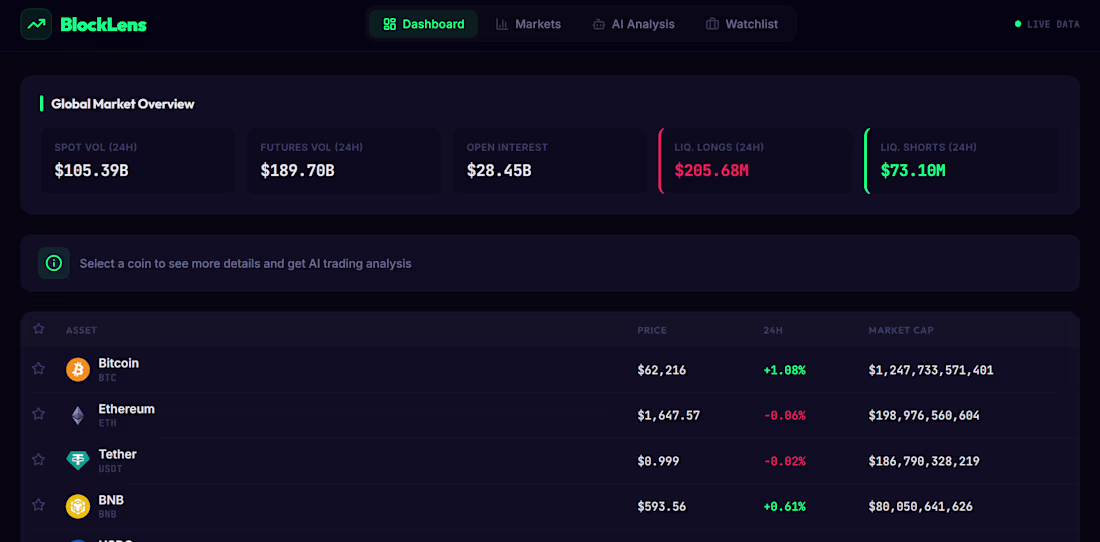Click the Liq. Longs $205.68M card
The width and height of the screenshot is (1100, 542).
[x=756, y=161]
